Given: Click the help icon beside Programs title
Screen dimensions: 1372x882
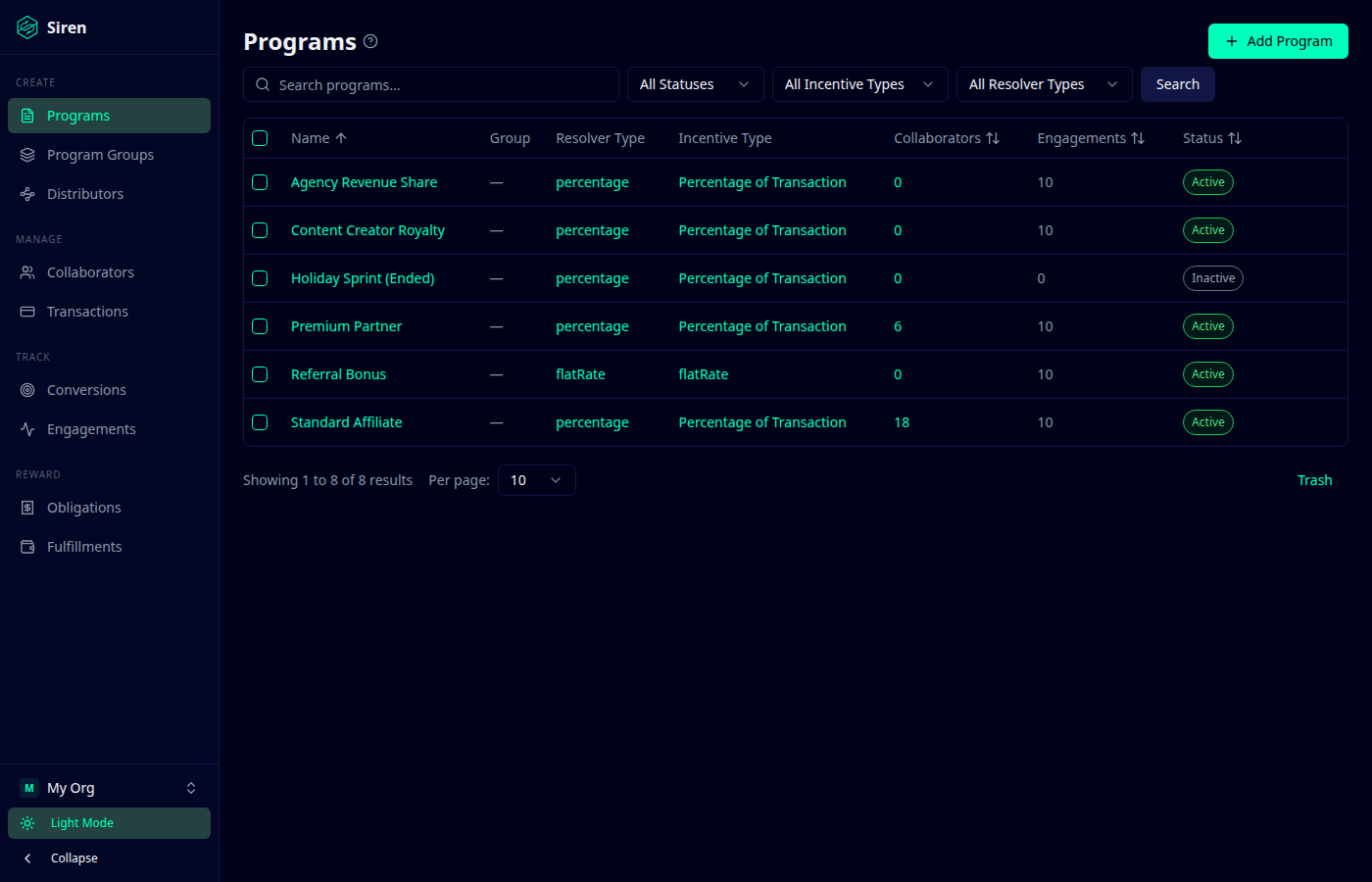Looking at the screenshot, I should click(370, 41).
